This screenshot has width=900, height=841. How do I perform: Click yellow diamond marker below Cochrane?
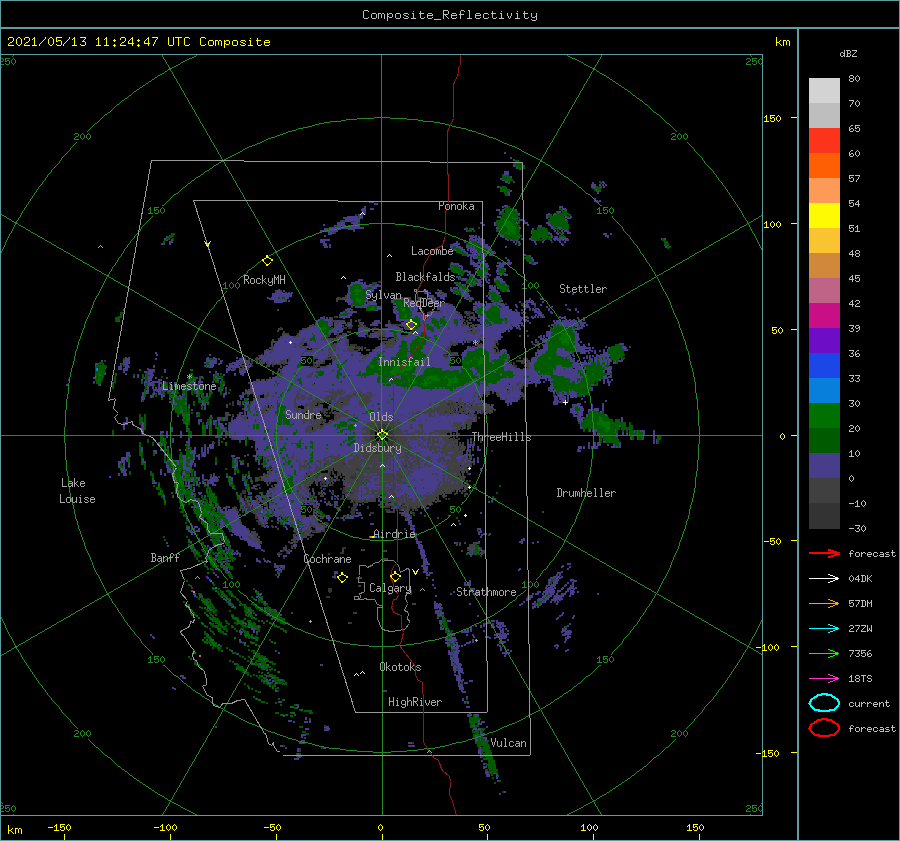(342, 578)
